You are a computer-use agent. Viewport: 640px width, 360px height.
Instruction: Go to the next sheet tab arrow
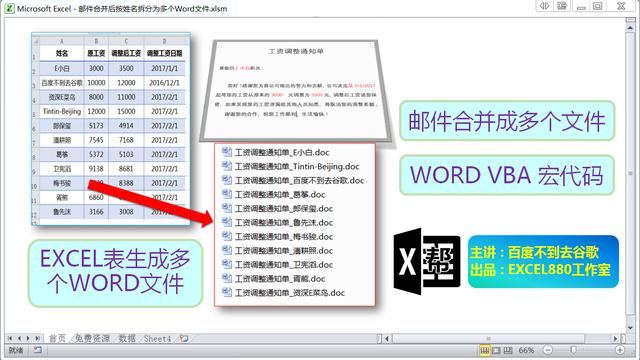click(28, 338)
